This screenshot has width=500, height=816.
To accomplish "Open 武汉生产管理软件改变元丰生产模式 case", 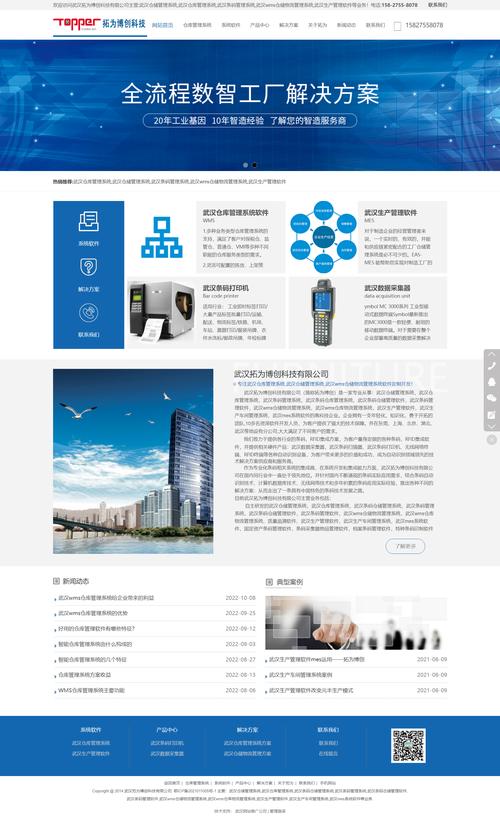I will pos(311,691).
